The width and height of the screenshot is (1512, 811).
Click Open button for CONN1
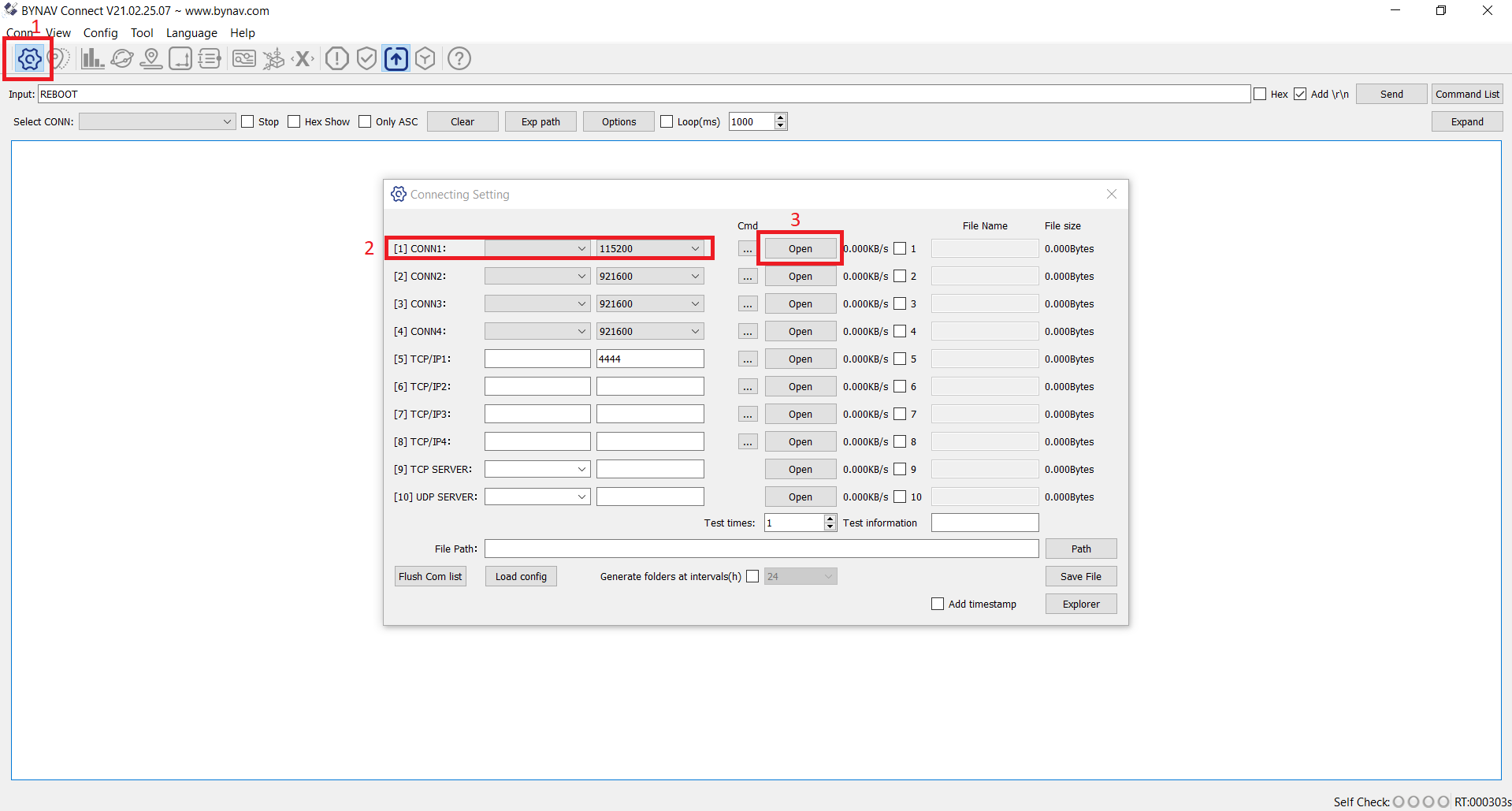point(800,249)
